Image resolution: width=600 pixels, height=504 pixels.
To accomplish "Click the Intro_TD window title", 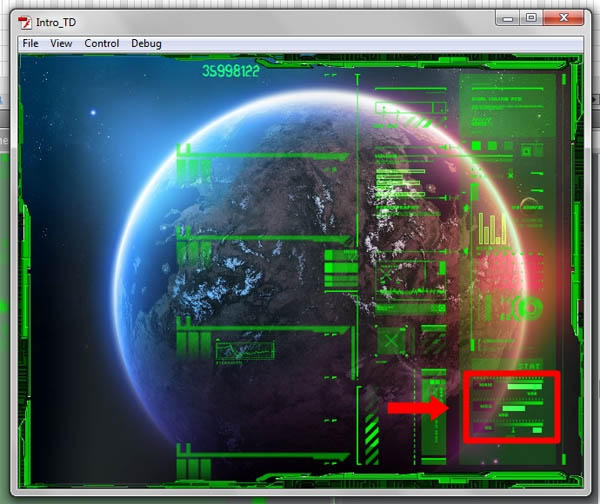I will click(x=56, y=23).
